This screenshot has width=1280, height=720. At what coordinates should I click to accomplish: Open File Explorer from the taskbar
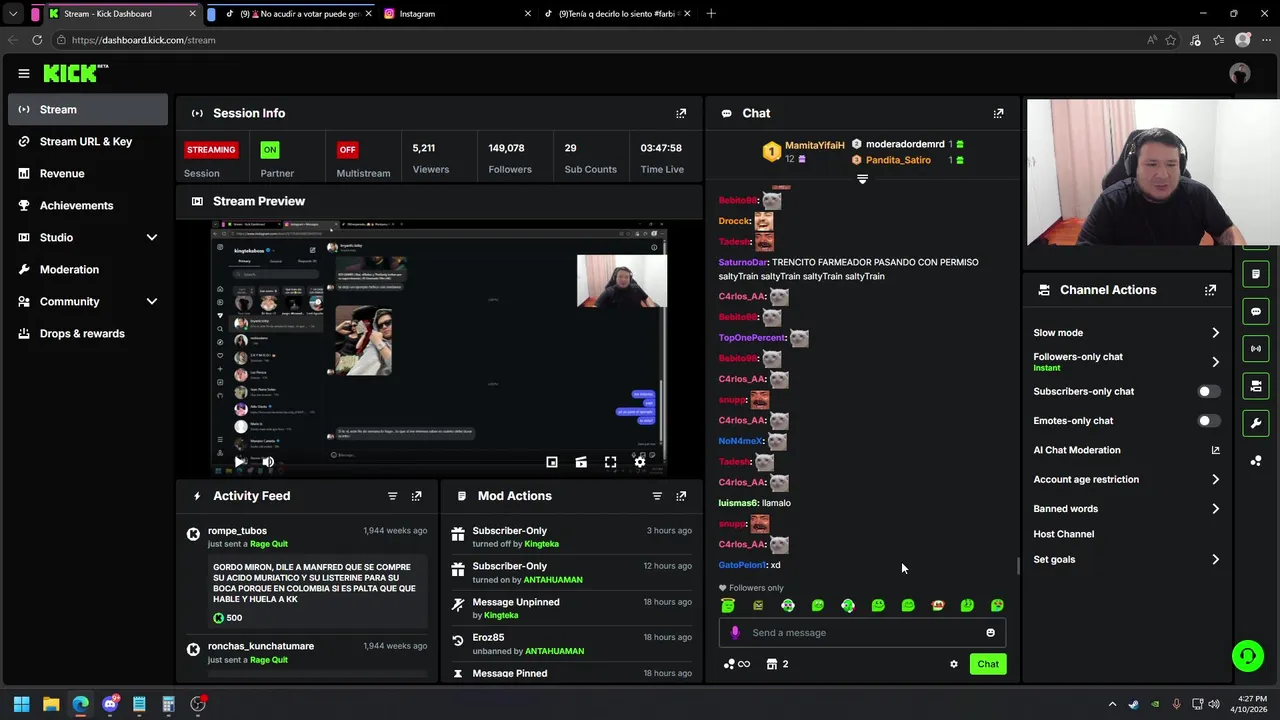coord(51,704)
